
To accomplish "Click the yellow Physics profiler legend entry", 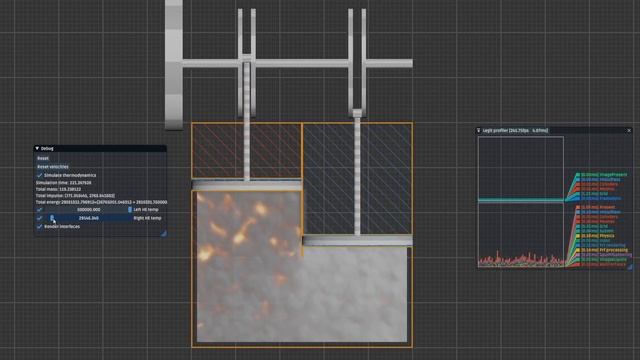I will click(x=595, y=236).
